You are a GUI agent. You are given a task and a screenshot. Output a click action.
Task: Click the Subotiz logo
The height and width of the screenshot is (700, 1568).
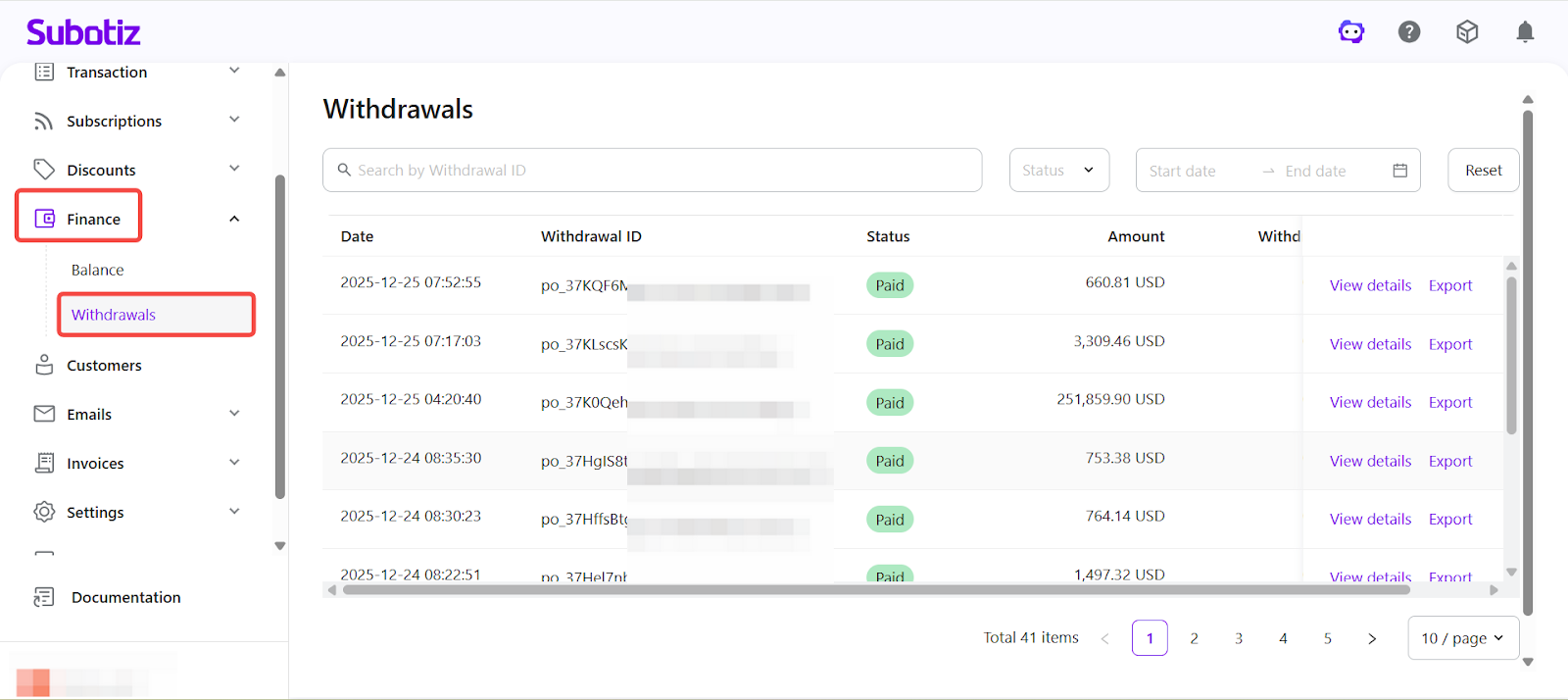[83, 32]
